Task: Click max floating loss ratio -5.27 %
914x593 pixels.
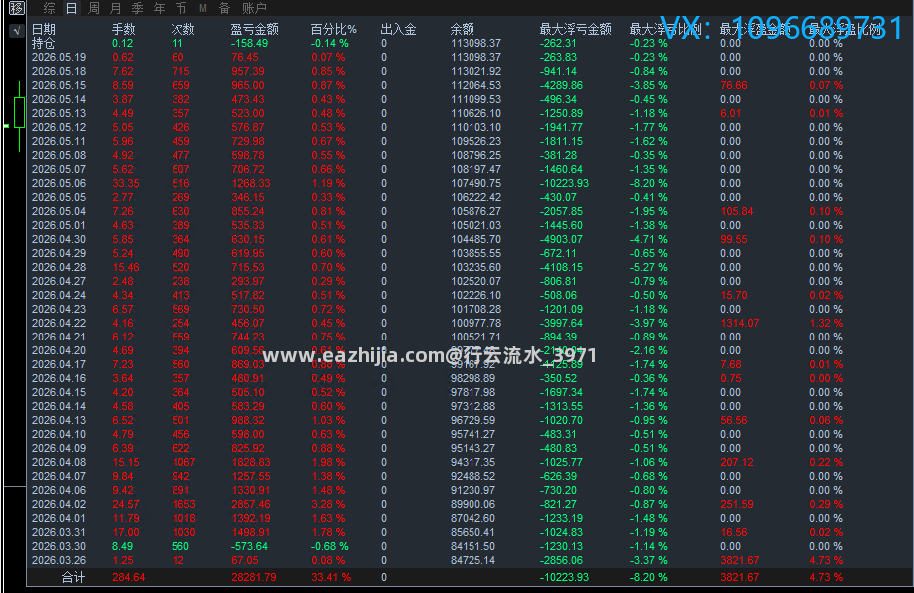Action: point(649,267)
